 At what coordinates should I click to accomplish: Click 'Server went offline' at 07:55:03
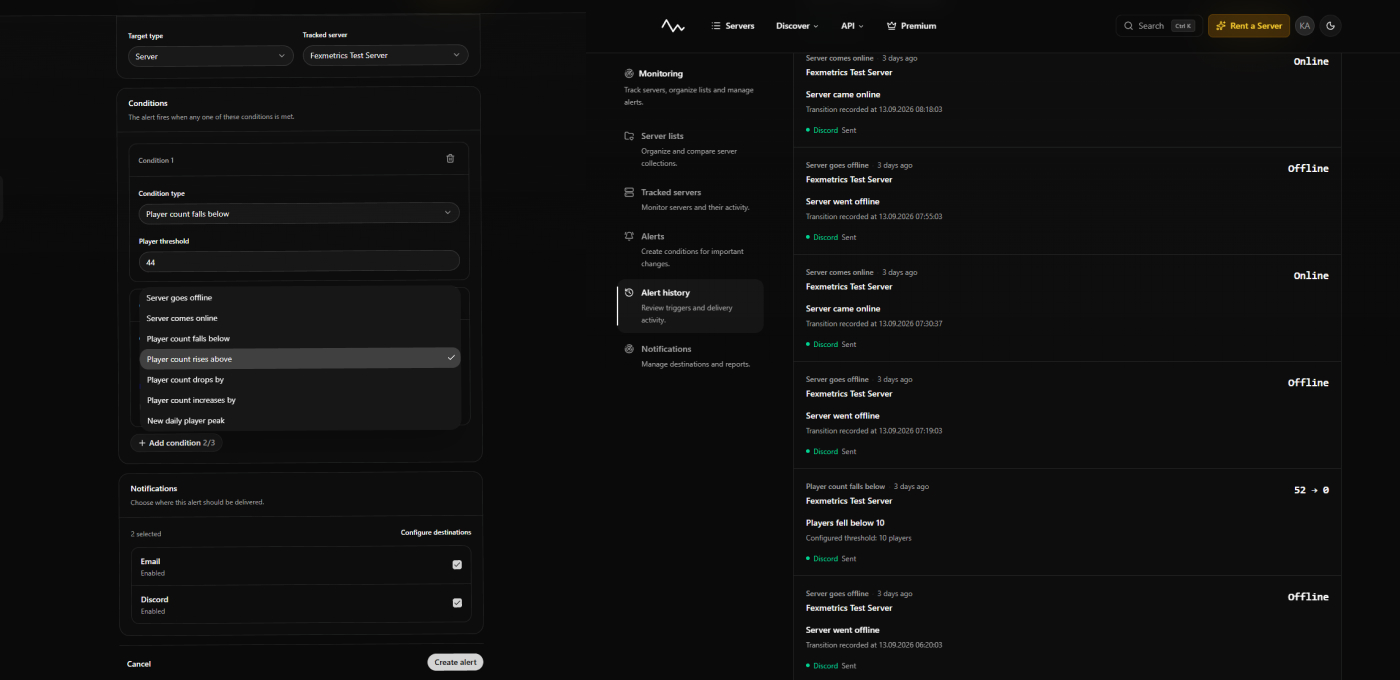click(x=843, y=201)
